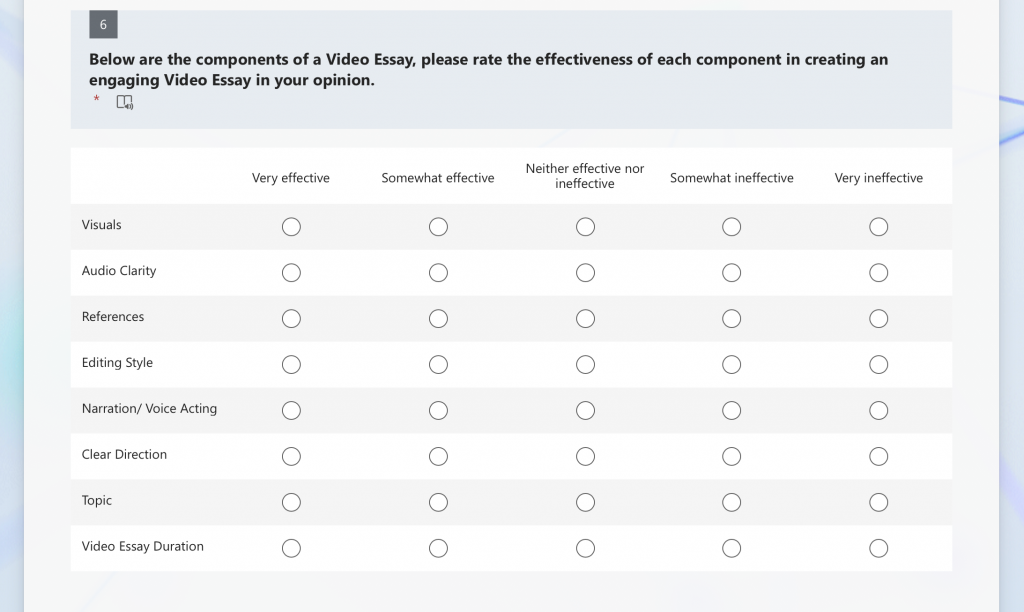Select Somewhat effective for Audio Clarity
This screenshot has height=612, width=1024.
(x=438, y=272)
